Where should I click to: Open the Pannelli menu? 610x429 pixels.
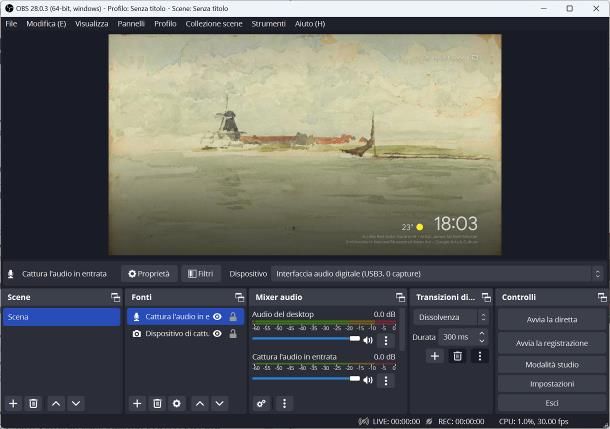pos(131,24)
